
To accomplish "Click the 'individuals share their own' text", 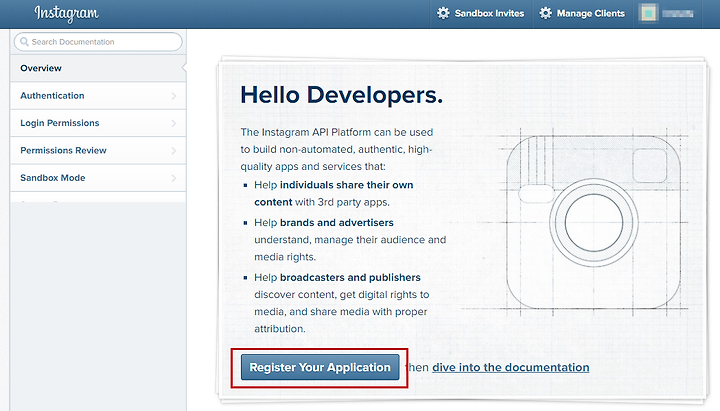I will pos(347,185).
